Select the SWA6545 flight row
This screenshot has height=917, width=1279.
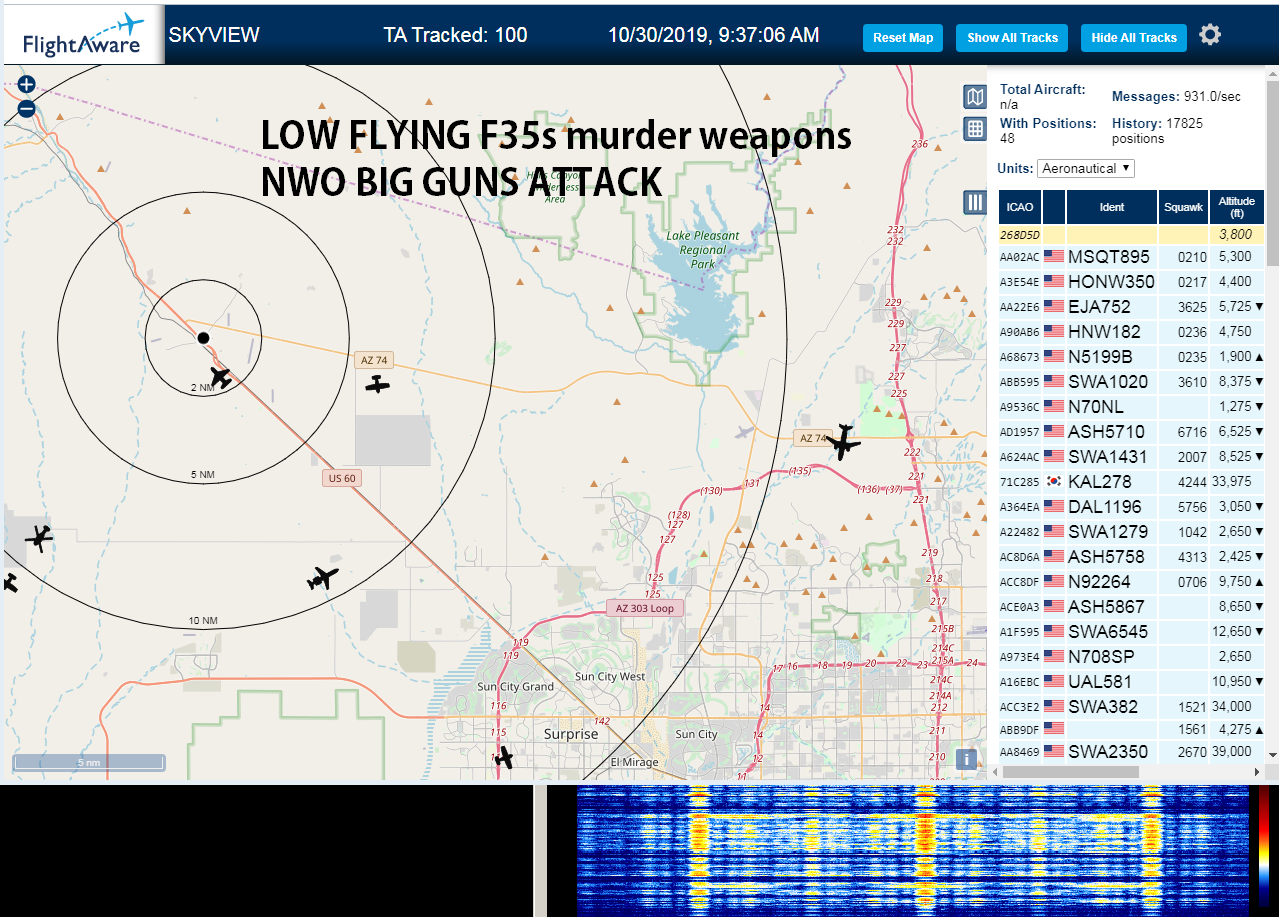[x=1132, y=632]
